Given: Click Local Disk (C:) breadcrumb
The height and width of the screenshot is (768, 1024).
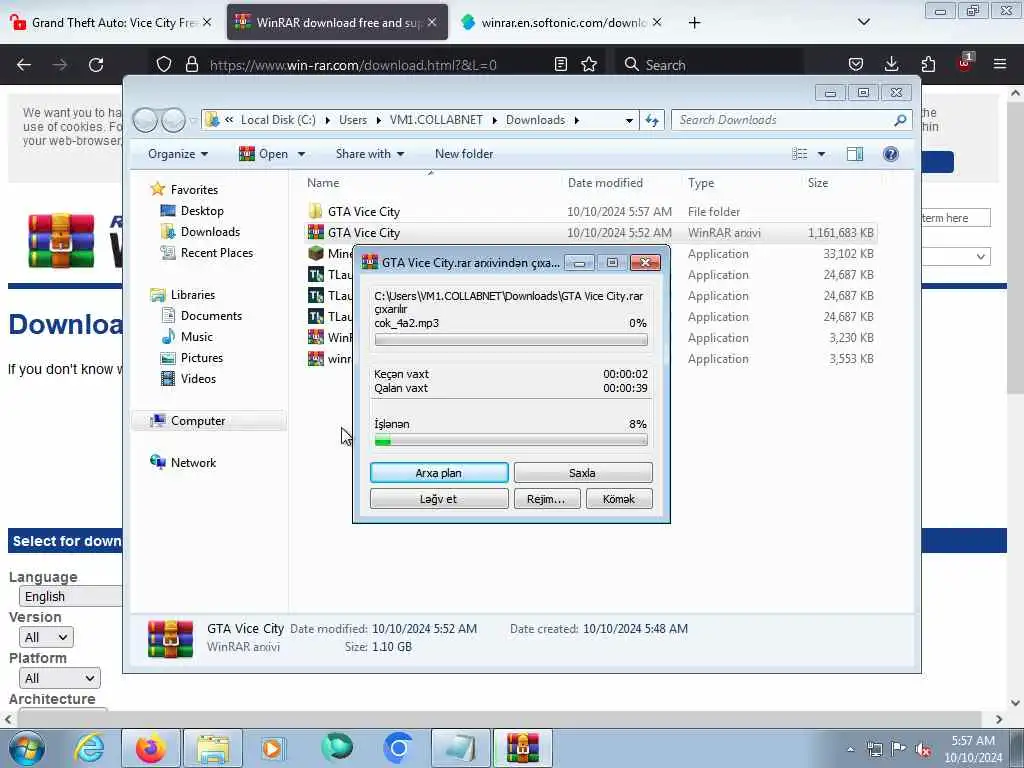Looking at the screenshot, I should click(x=278, y=120).
